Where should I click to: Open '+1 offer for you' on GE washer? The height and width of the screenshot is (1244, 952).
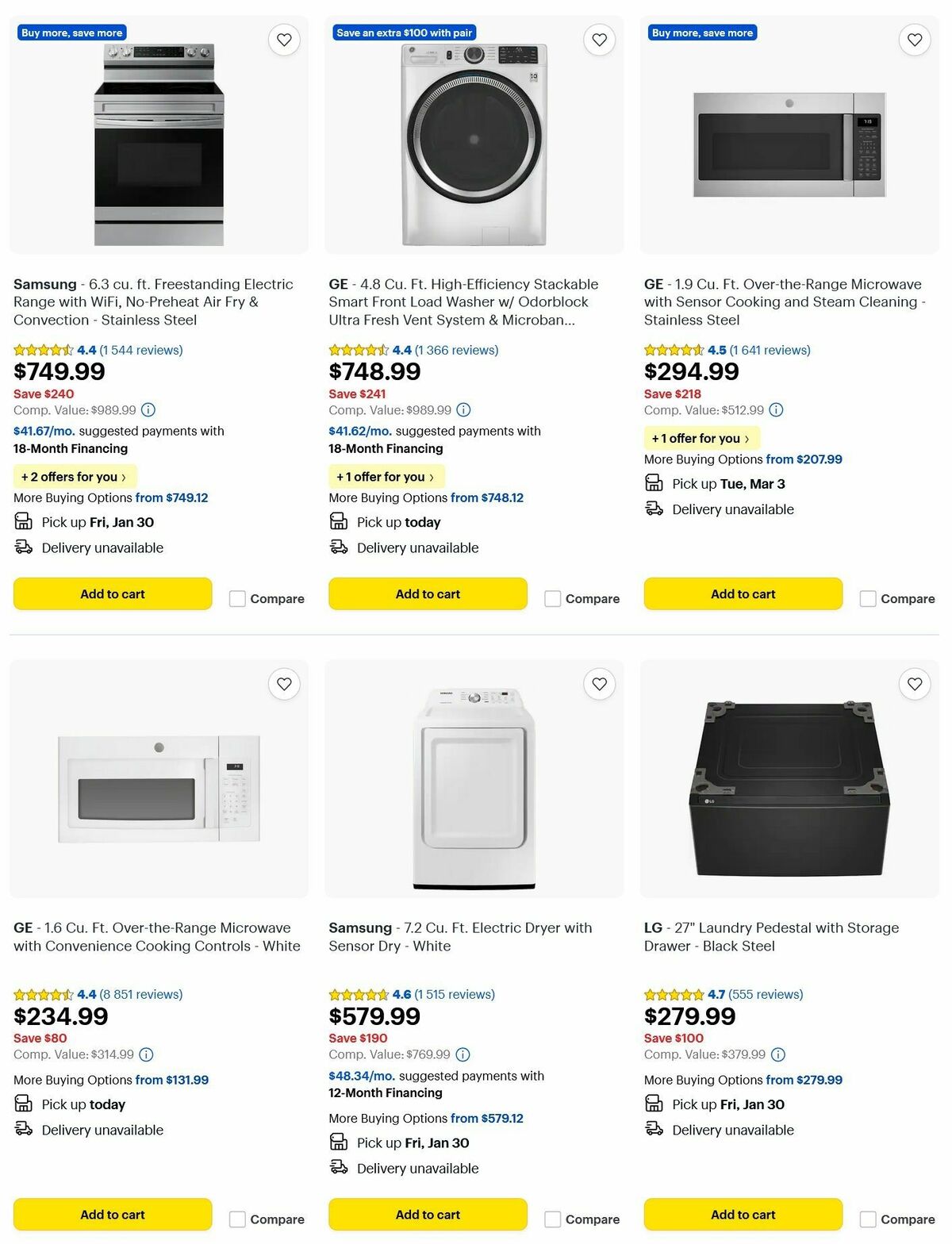[386, 476]
